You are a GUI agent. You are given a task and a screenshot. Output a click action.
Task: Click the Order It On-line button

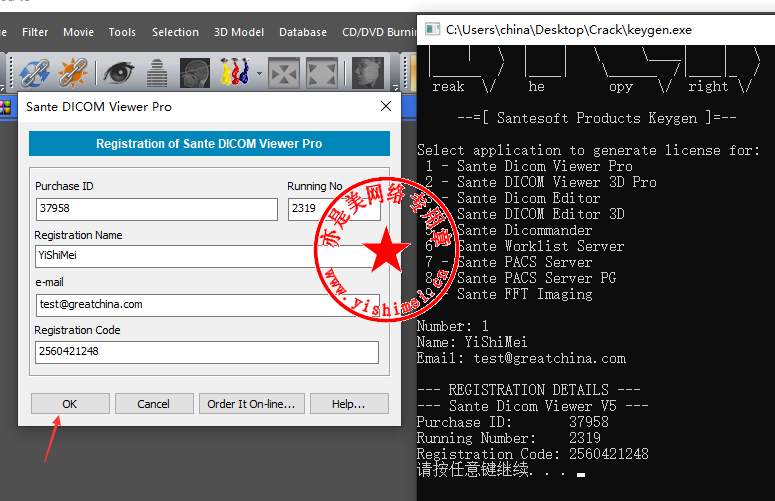coord(251,404)
